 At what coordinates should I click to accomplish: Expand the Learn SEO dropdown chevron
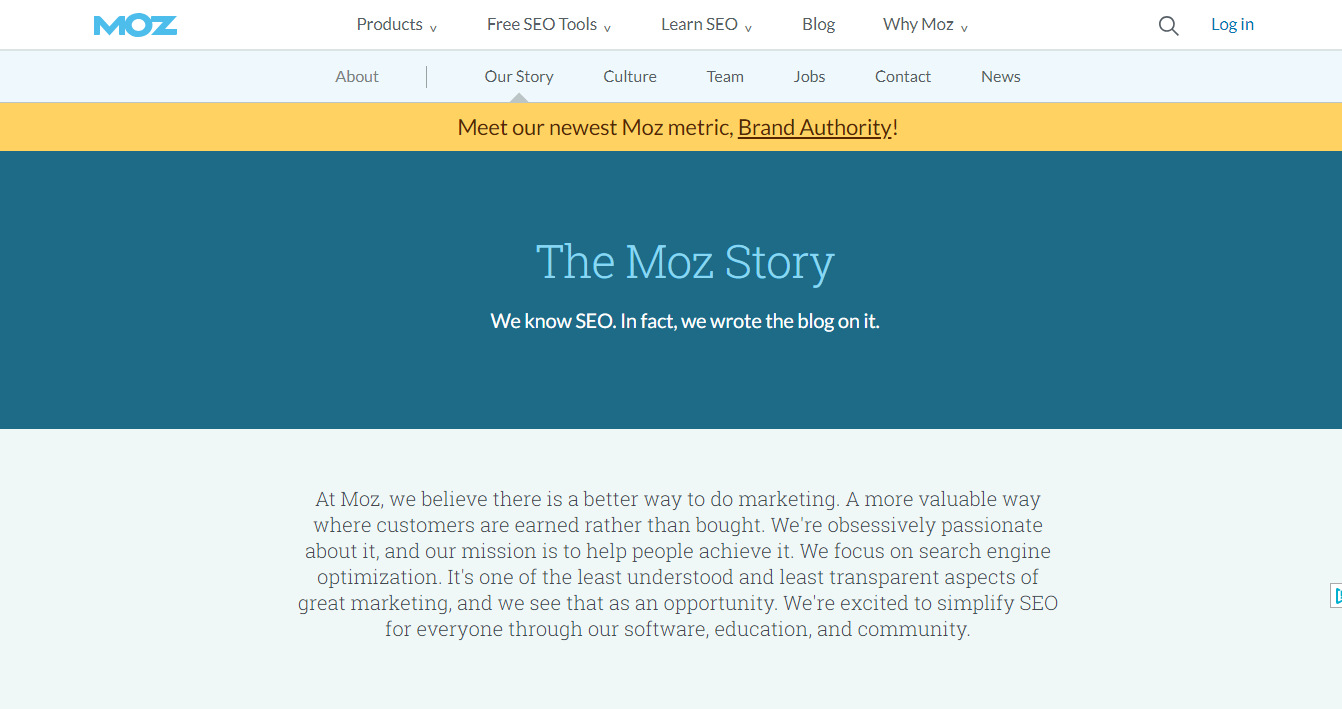(x=746, y=28)
